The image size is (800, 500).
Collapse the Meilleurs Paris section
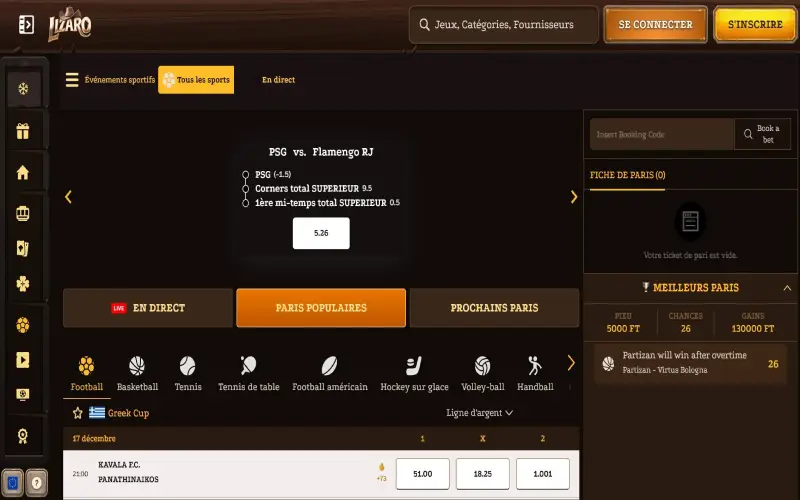click(x=787, y=288)
